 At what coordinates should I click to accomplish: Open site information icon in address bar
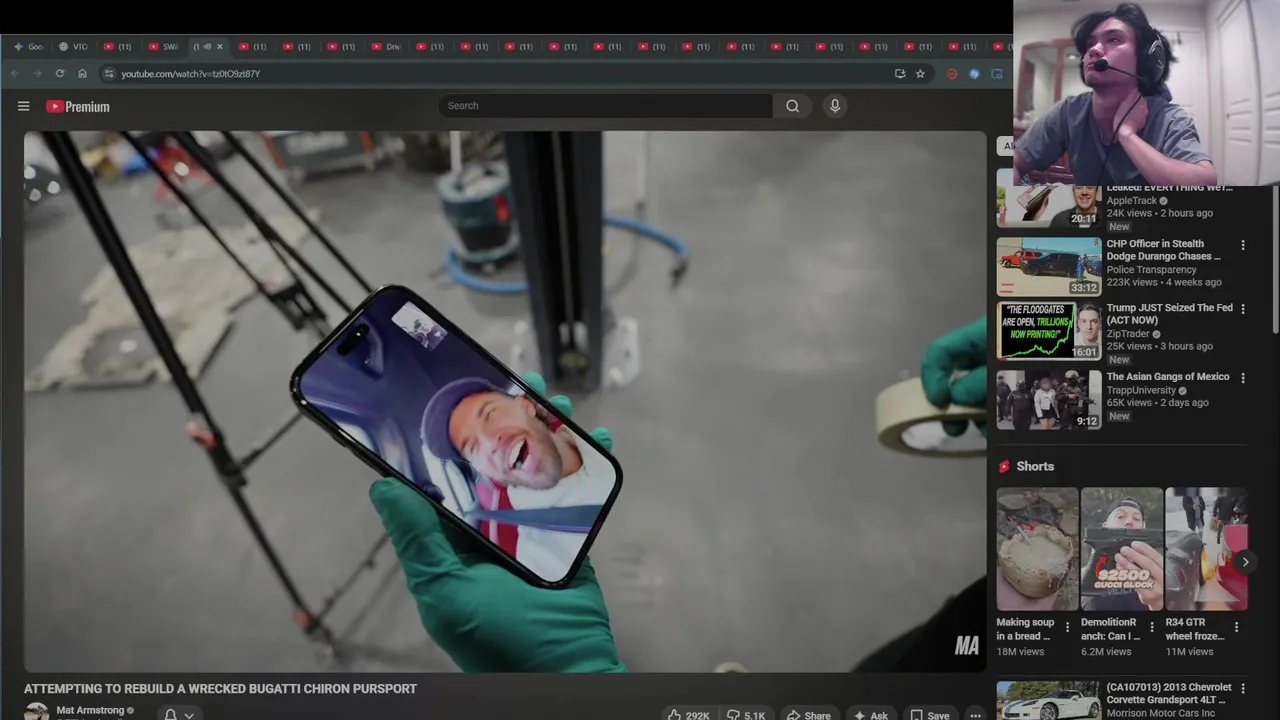click(109, 74)
